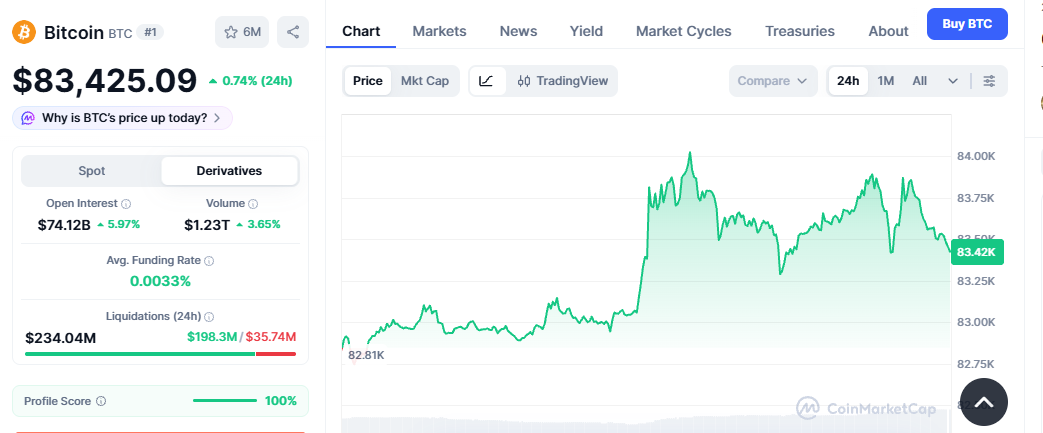Add Bitcoin to watchlist via star button
The image size is (1043, 433).
click(x=242, y=32)
